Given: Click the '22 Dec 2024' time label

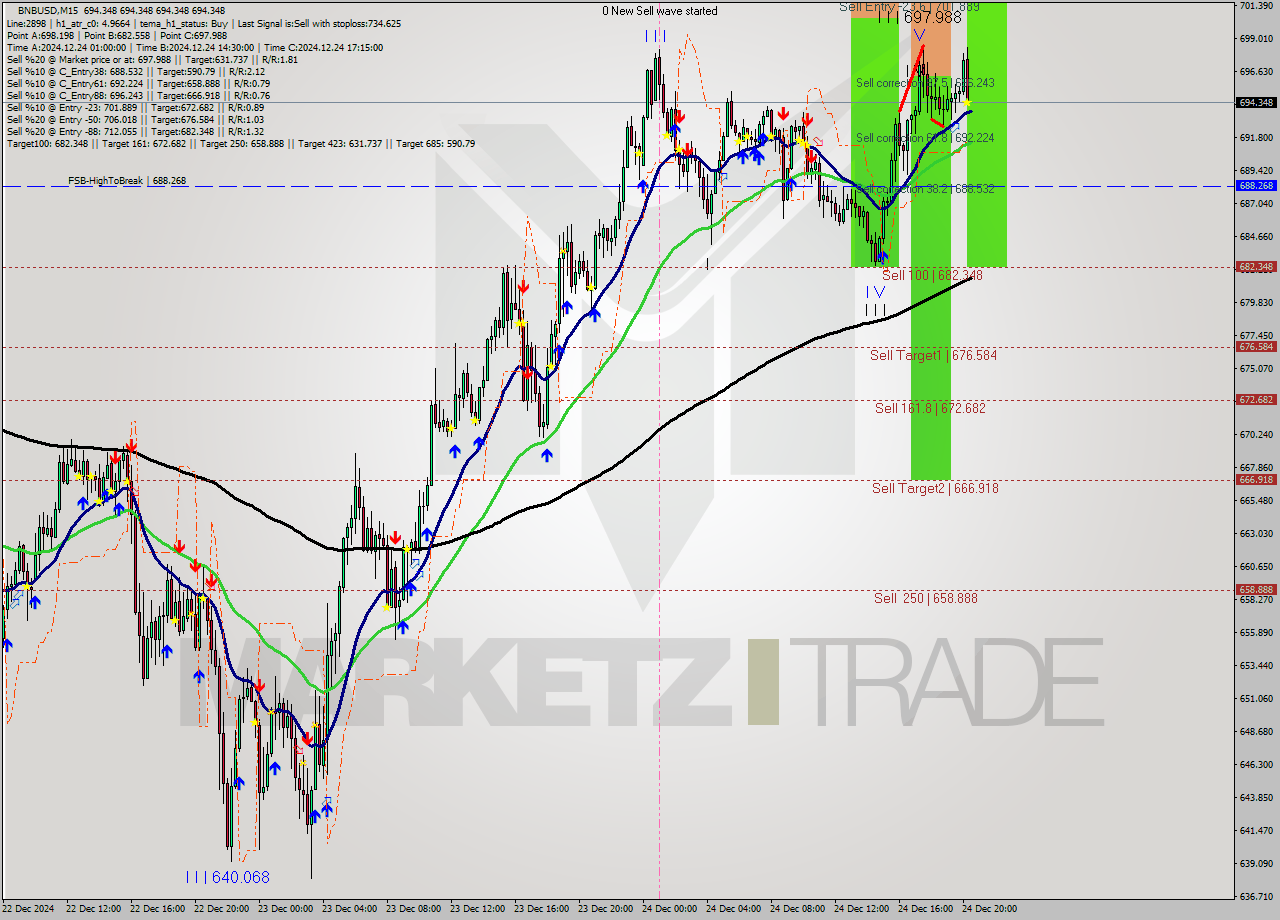Looking at the screenshot, I should [30, 909].
